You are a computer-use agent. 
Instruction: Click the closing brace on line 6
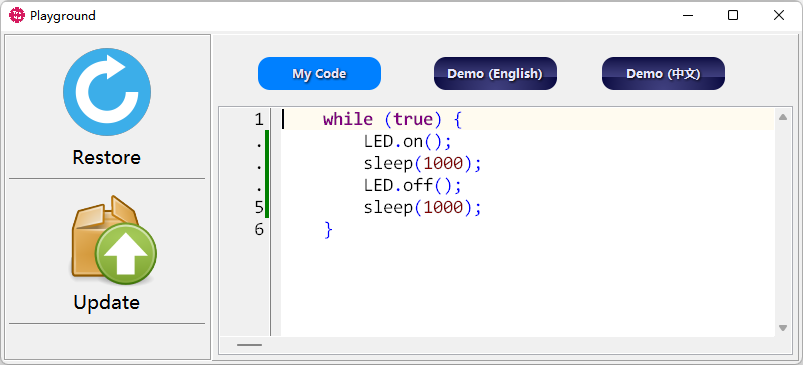[x=328, y=230]
